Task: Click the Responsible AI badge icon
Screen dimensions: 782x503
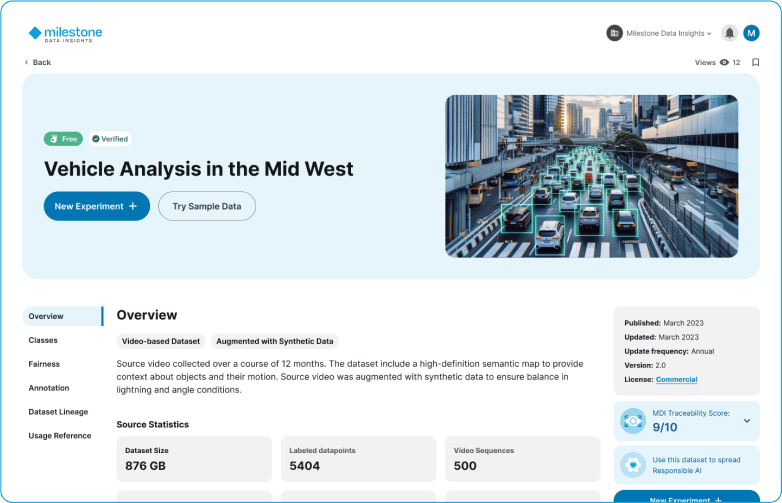Action: [632, 465]
